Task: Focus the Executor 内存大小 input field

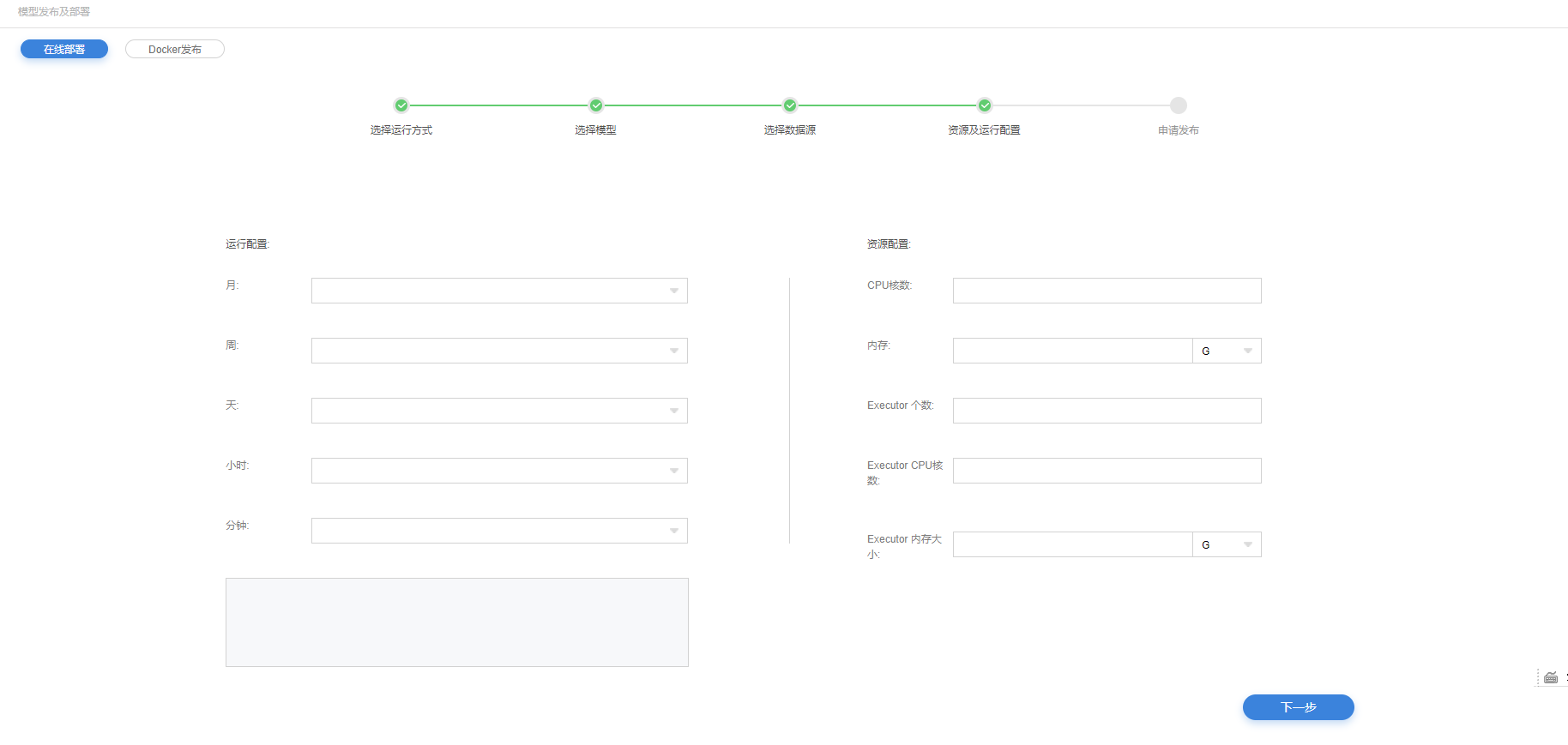Action: pos(1073,544)
